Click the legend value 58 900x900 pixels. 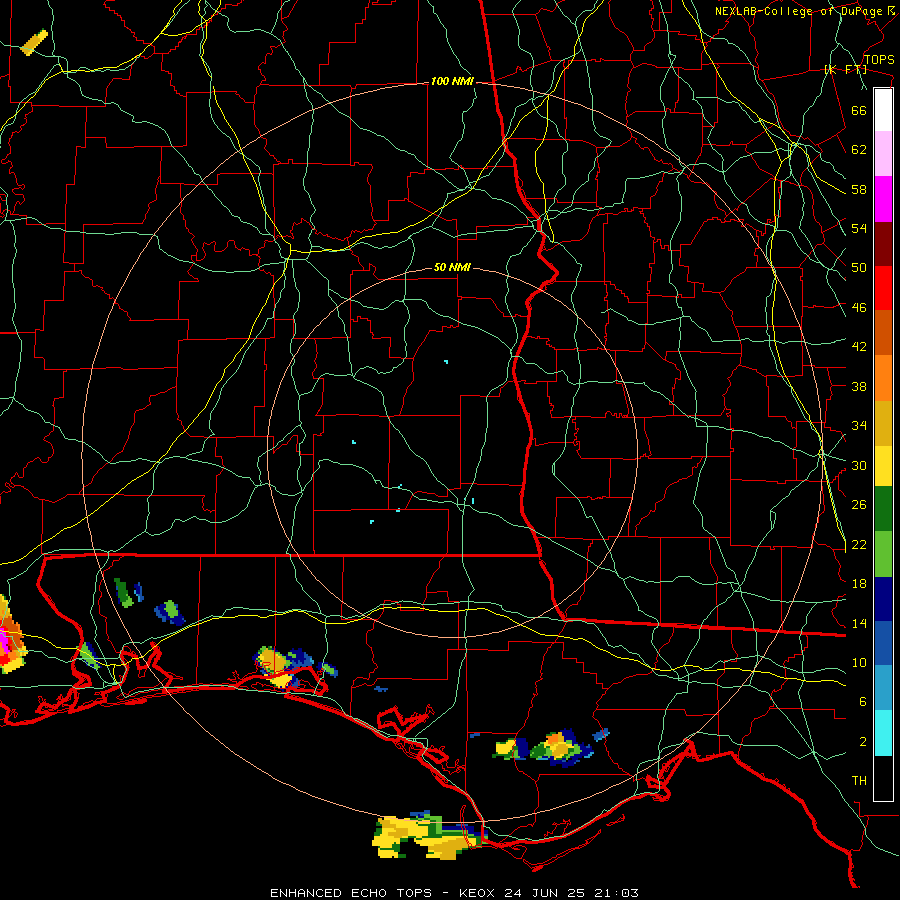click(x=859, y=189)
